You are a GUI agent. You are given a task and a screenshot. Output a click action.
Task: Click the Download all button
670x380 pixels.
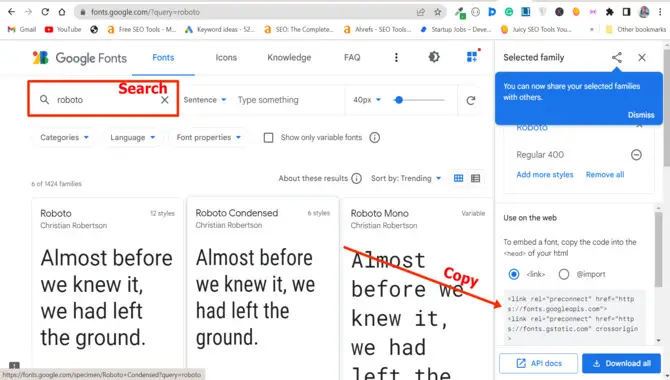tap(621, 363)
